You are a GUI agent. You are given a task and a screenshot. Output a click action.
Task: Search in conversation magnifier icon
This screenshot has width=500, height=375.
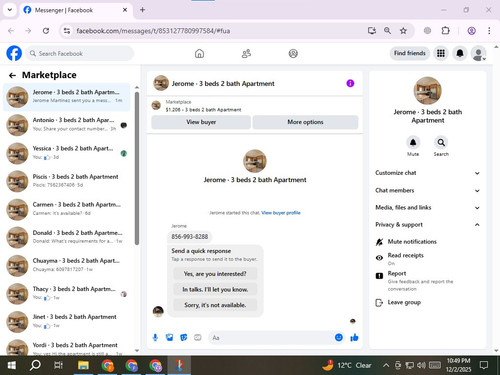point(441,143)
